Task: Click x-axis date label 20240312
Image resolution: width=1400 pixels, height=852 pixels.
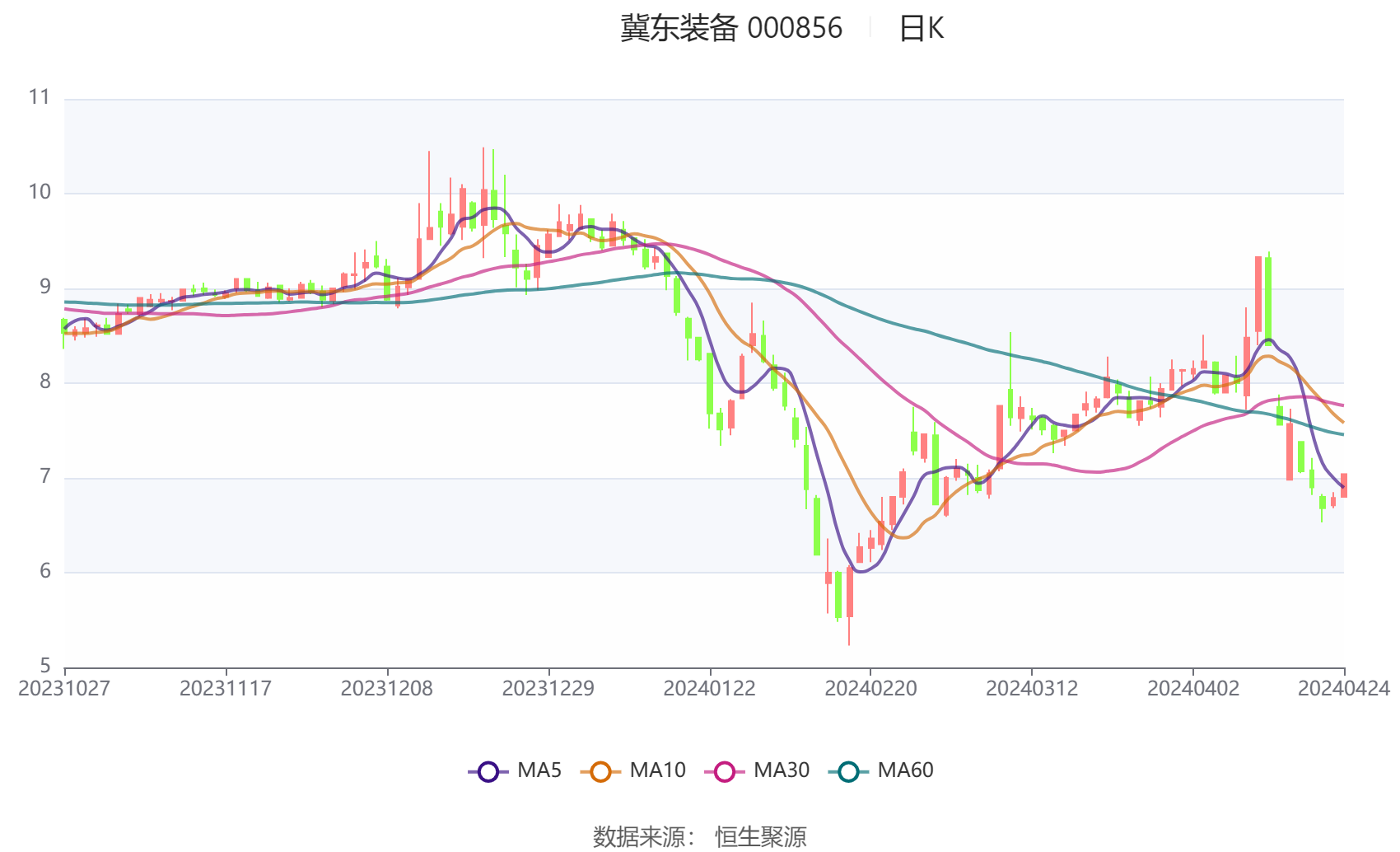Action: click(x=1032, y=688)
